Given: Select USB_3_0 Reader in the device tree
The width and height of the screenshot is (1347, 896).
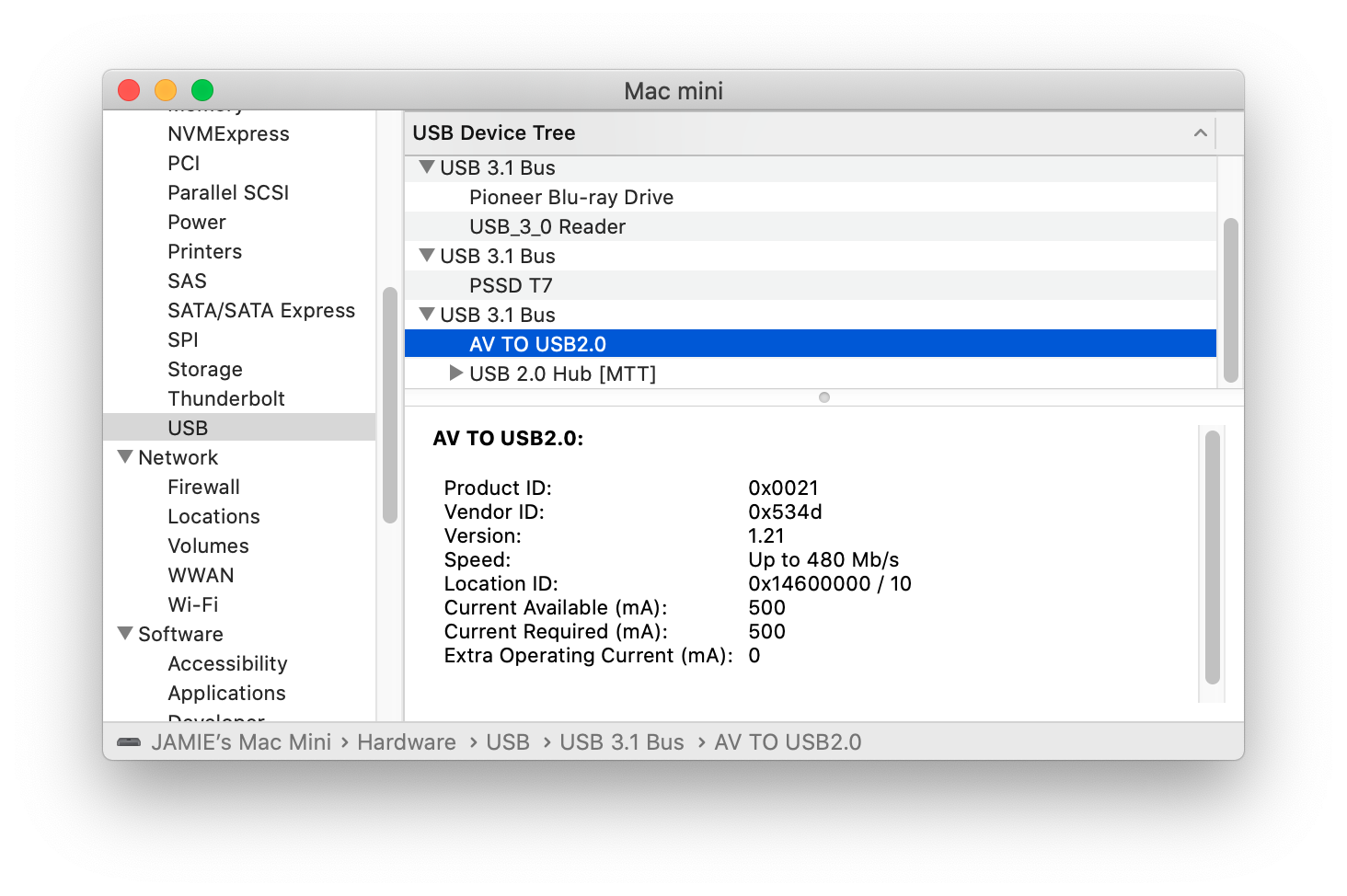Looking at the screenshot, I should [x=547, y=226].
